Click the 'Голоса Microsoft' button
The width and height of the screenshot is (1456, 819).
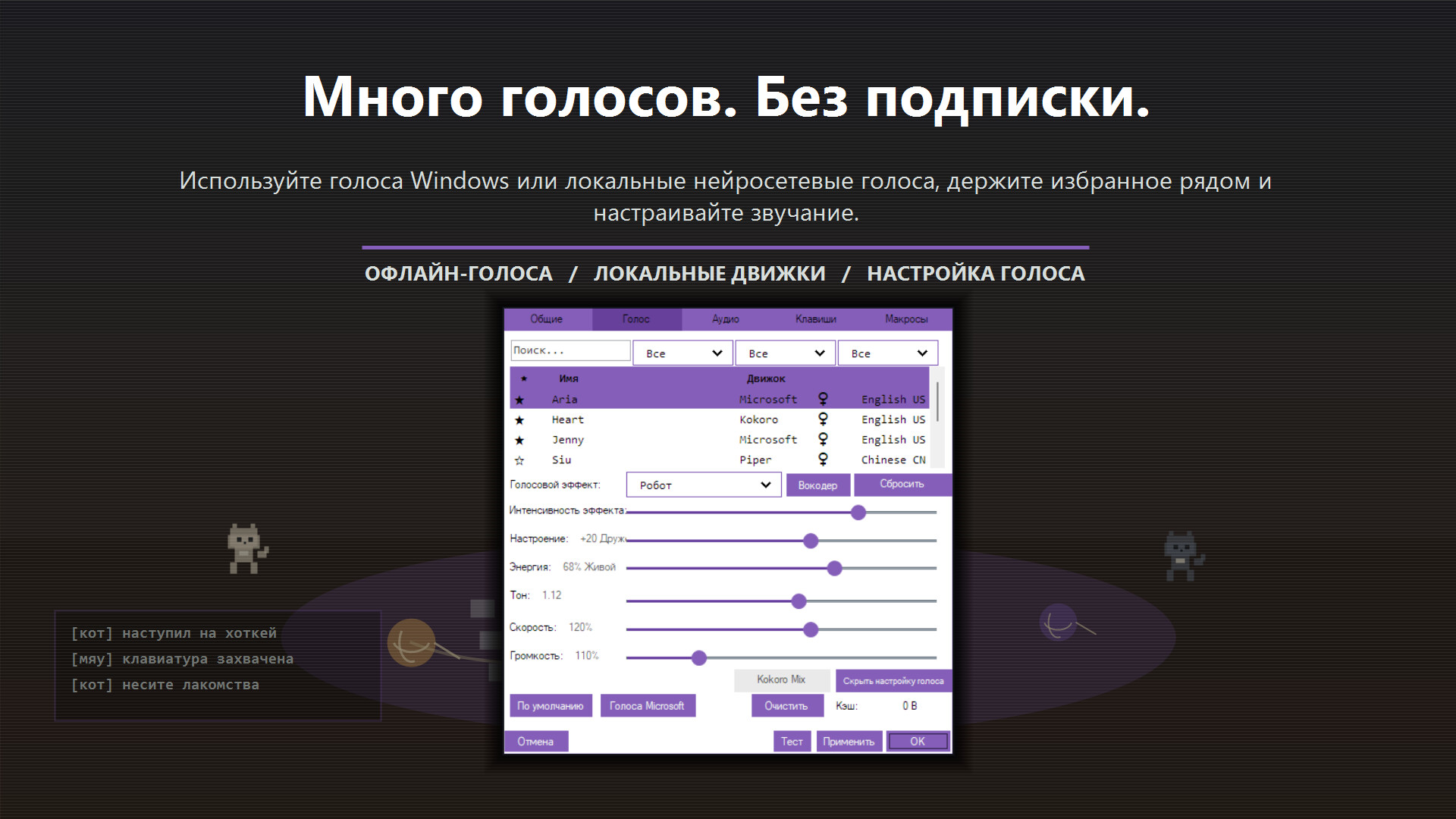click(647, 706)
